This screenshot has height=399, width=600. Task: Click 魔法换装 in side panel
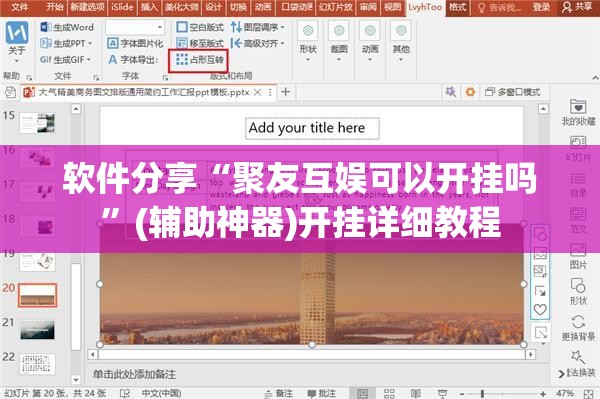pyautogui.click(x=578, y=363)
